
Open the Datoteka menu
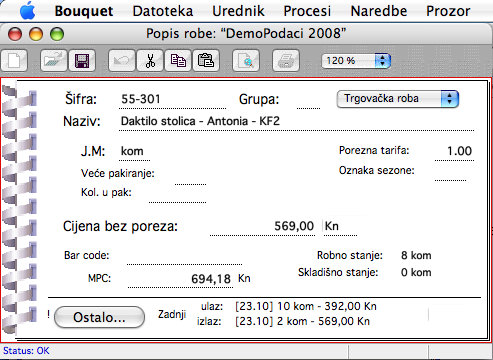[x=163, y=11]
